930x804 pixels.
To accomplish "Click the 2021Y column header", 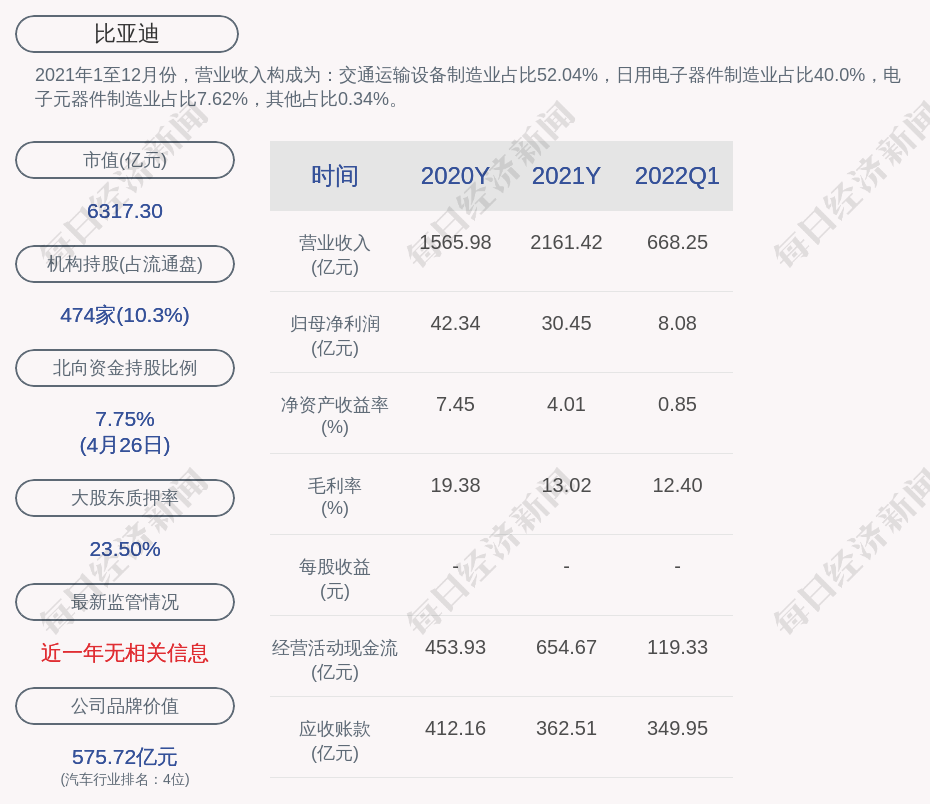I will [x=566, y=176].
